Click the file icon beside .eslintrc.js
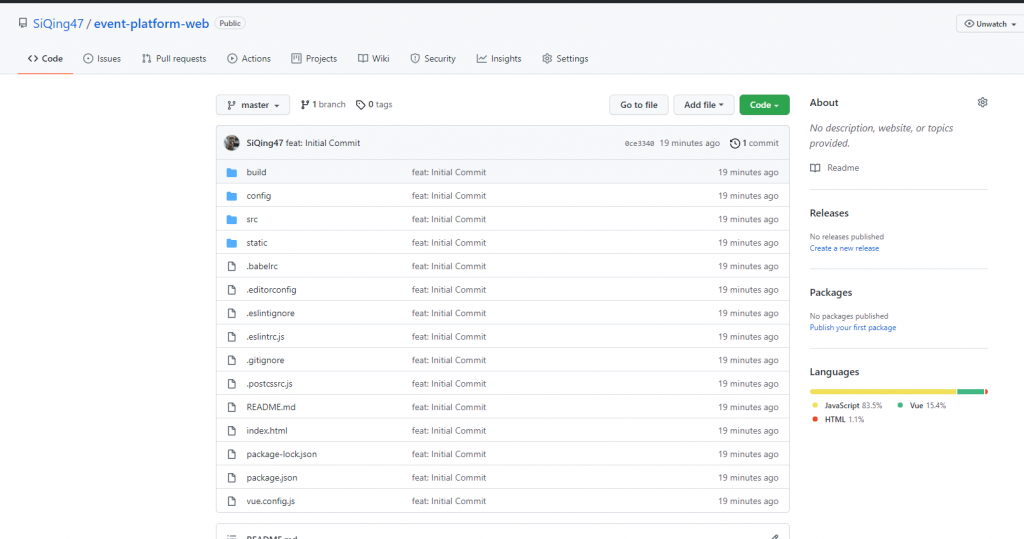 click(x=232, y=337)
